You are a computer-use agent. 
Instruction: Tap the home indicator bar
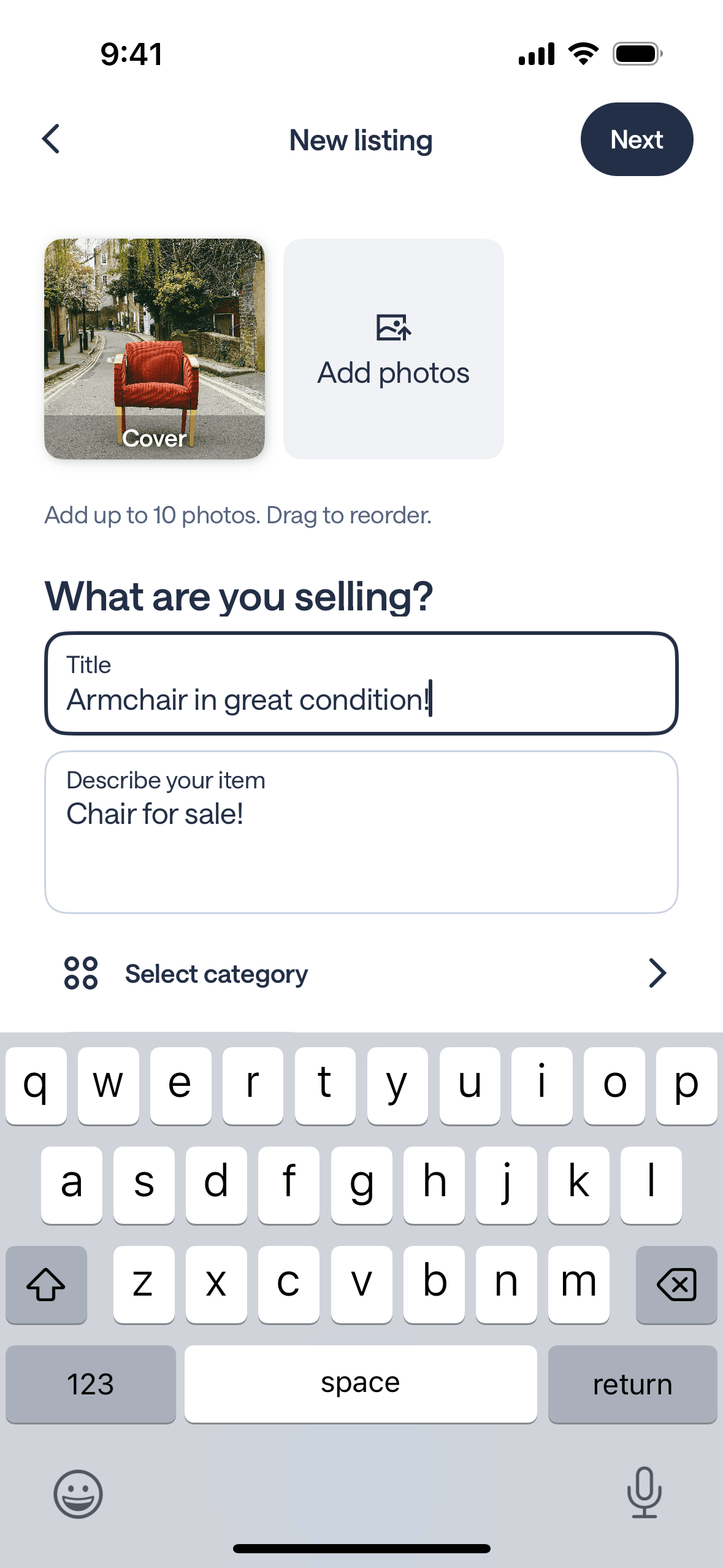(361, 1548)
